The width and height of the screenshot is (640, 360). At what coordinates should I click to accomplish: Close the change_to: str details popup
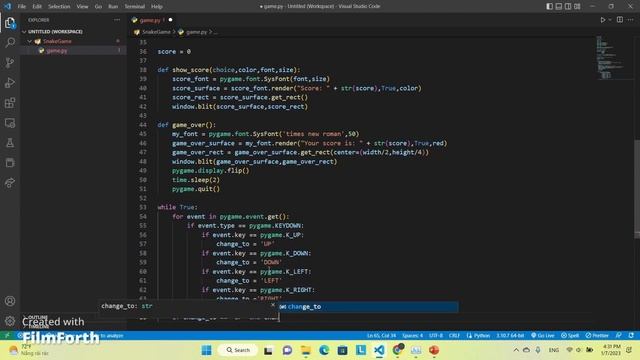click(273, 305)
